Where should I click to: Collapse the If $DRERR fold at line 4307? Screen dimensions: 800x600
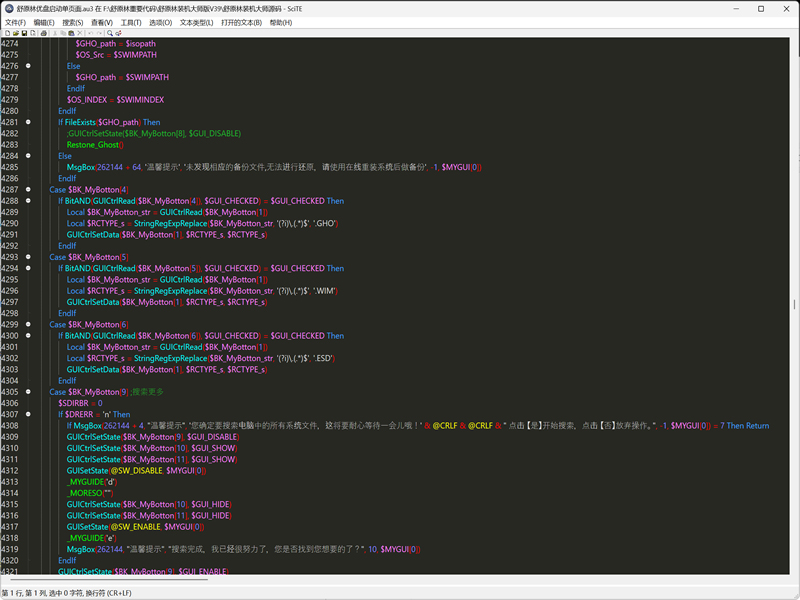[x=28, y=414]
